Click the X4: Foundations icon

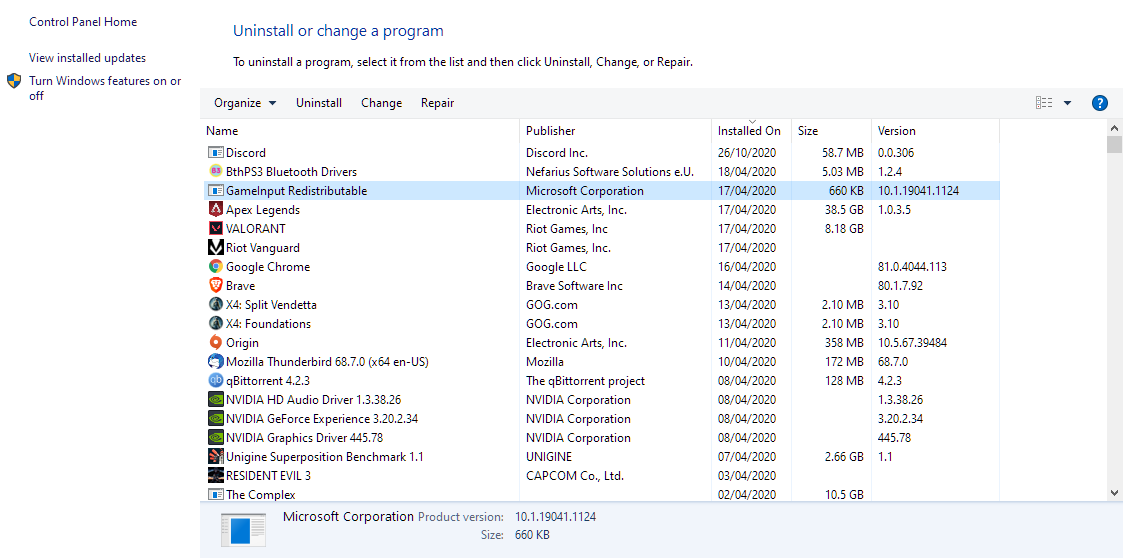(216, 324)
